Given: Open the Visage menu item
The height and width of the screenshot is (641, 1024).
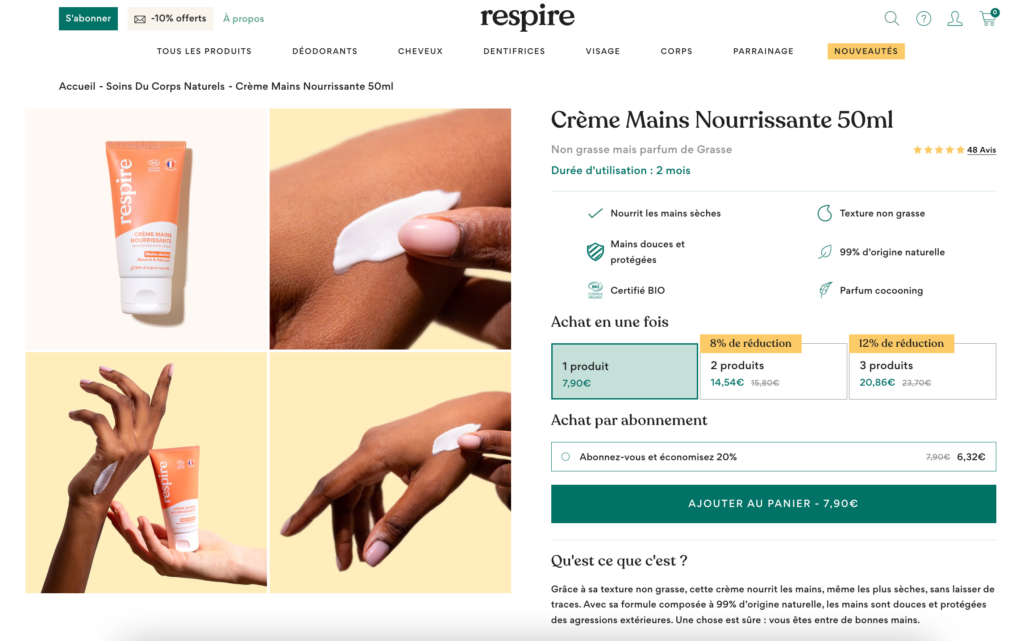Looking at the screenshot, I should 603,51.
